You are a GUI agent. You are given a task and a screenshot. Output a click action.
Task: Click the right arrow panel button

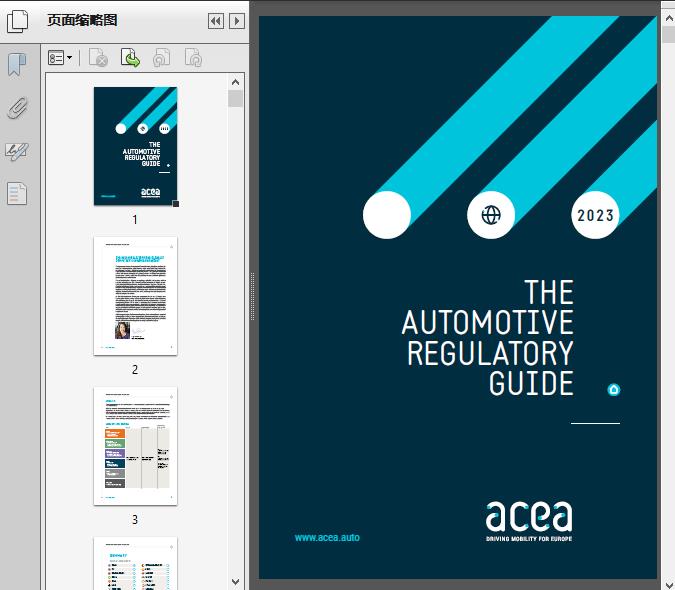(x=237, y=21)
